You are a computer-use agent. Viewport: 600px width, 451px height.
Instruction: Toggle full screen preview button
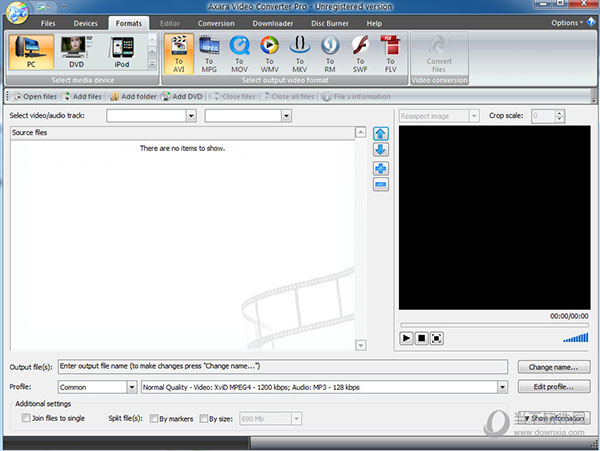pyautogui.click(x=437, y=338)
